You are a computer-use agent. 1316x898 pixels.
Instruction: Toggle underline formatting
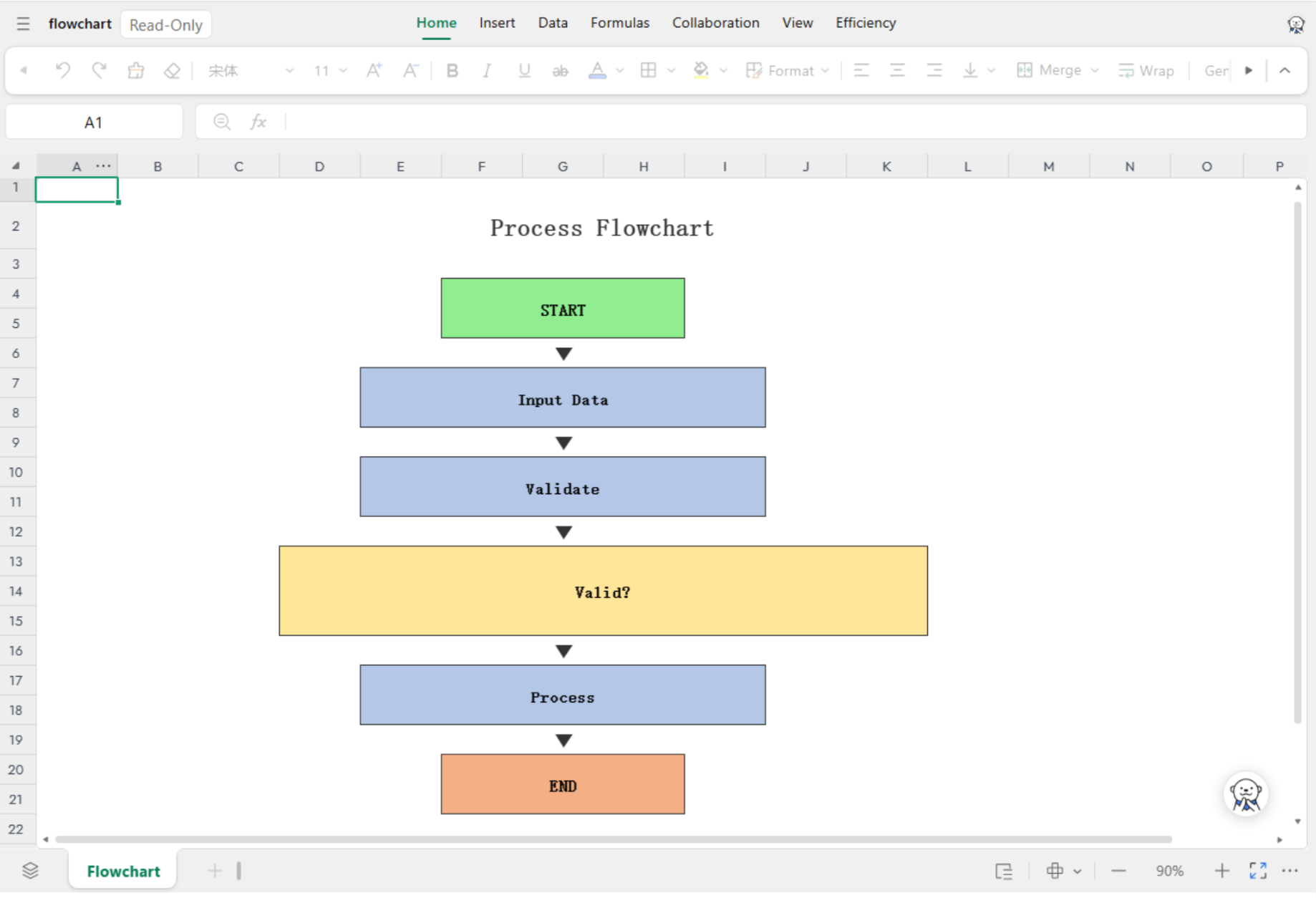pyautogui.click(x=524, y=70)
